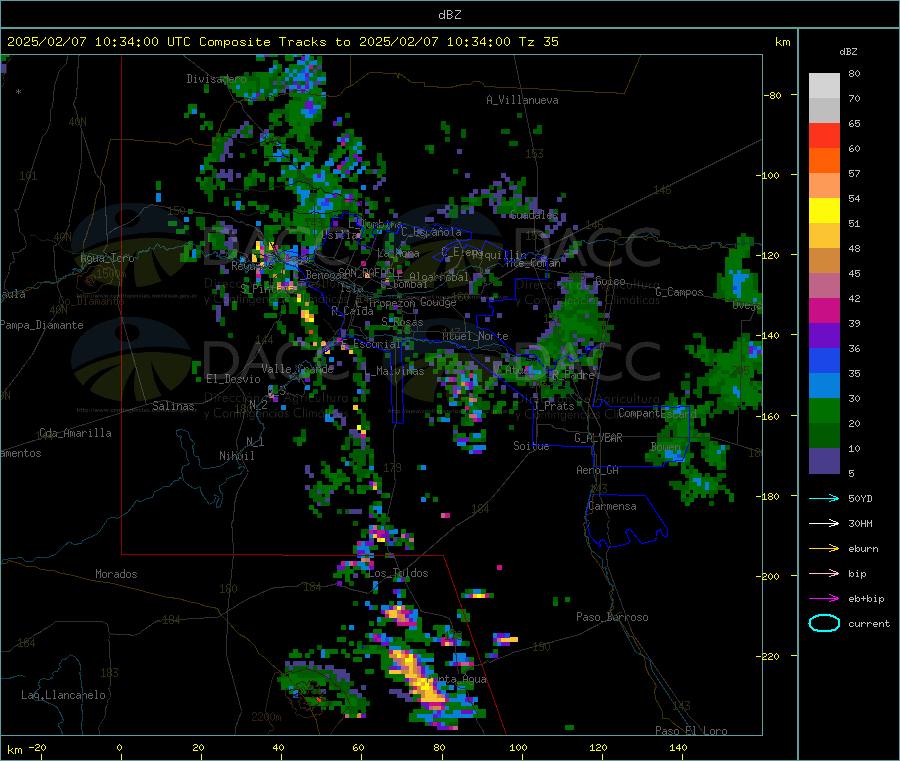Click the purple 39 dBZ legend swatch
Image resolution: width=900 pixels, height=761 pixels.
pos(824,336)
